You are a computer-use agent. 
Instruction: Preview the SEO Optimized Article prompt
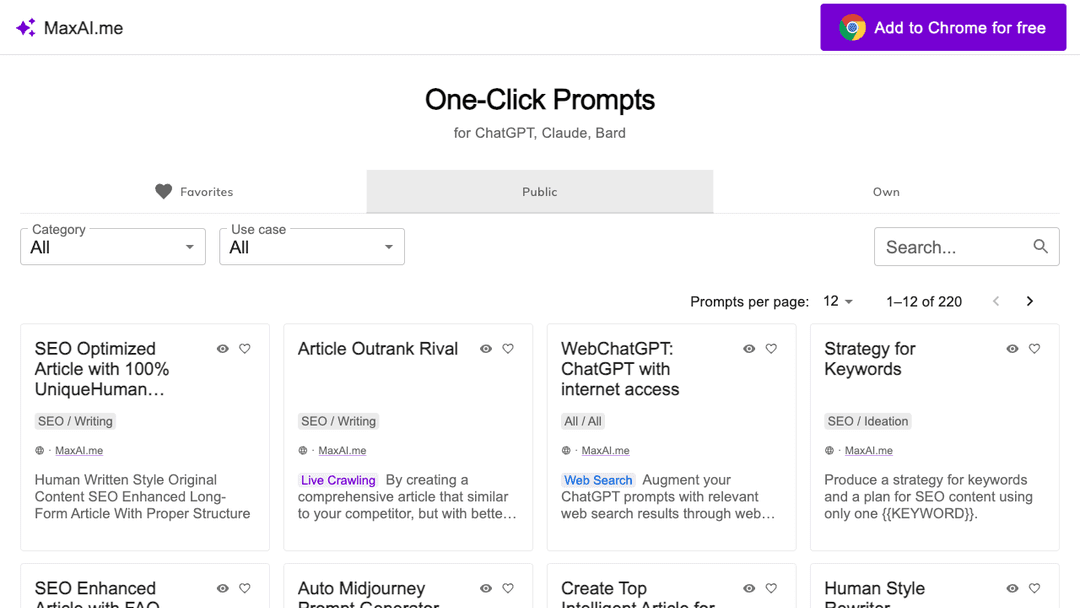tap(222, 348)
